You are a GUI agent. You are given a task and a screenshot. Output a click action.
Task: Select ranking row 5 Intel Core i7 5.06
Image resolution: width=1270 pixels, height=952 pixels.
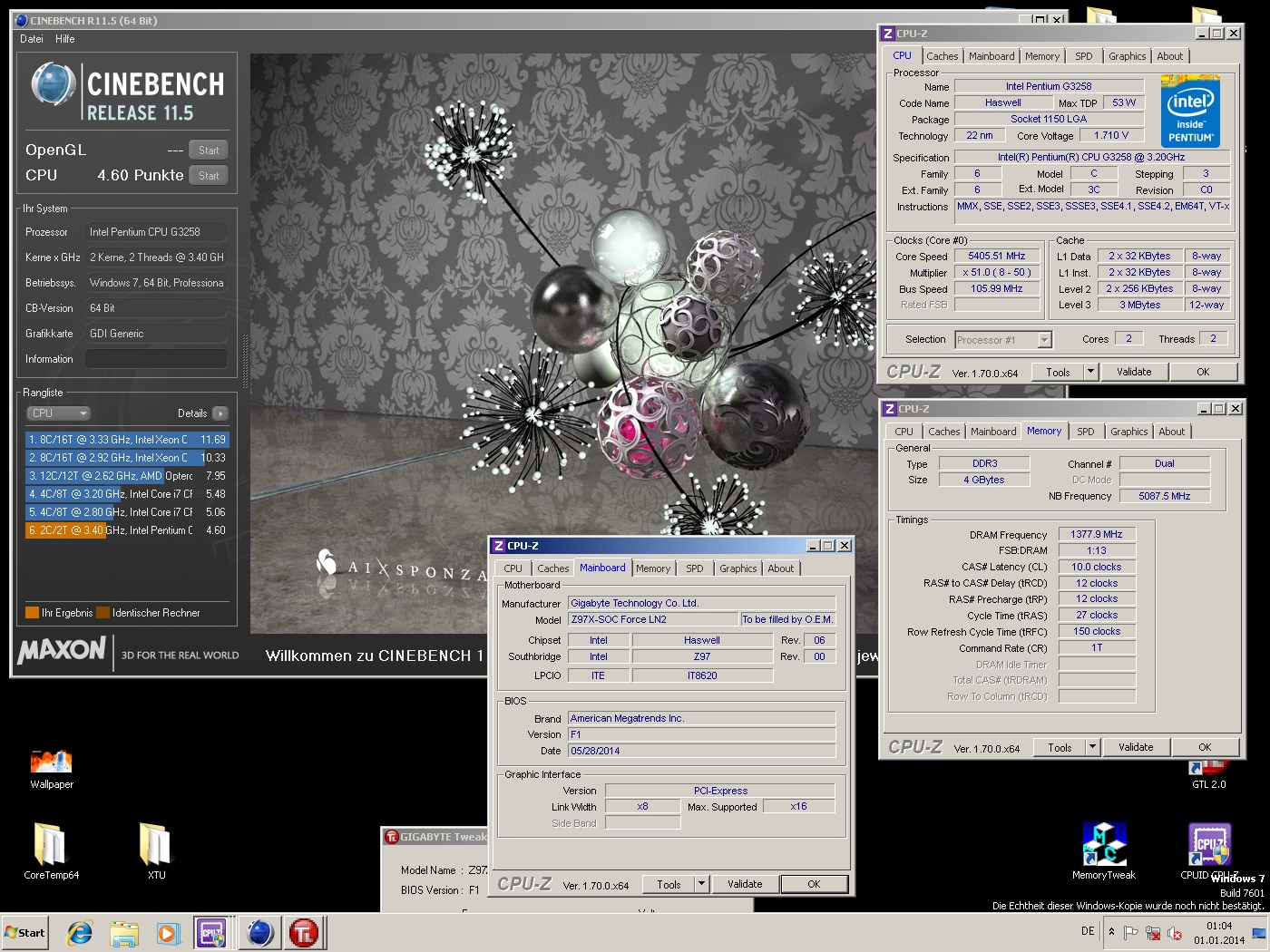127,512
